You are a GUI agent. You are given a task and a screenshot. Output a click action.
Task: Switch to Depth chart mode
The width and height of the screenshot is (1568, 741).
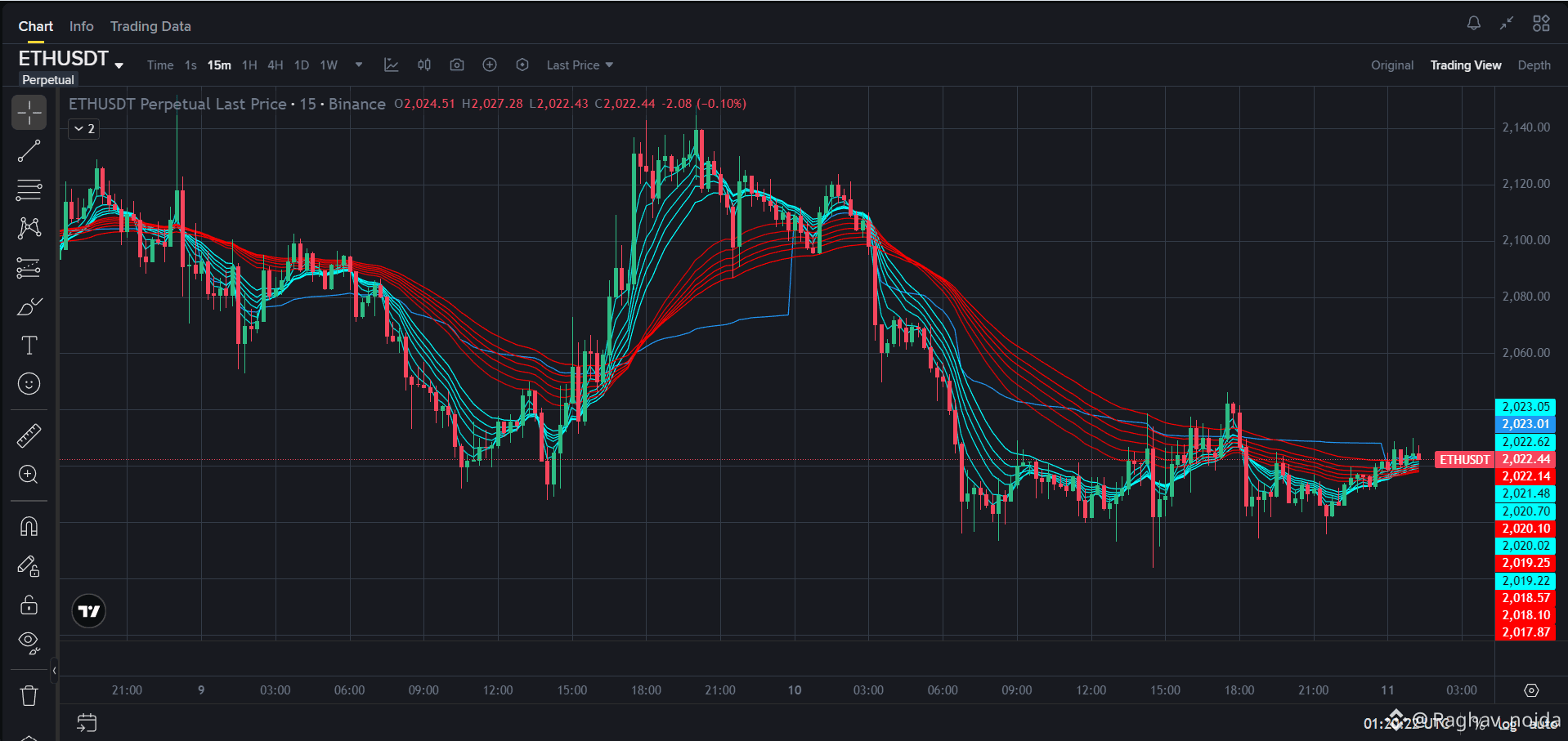1534,65
